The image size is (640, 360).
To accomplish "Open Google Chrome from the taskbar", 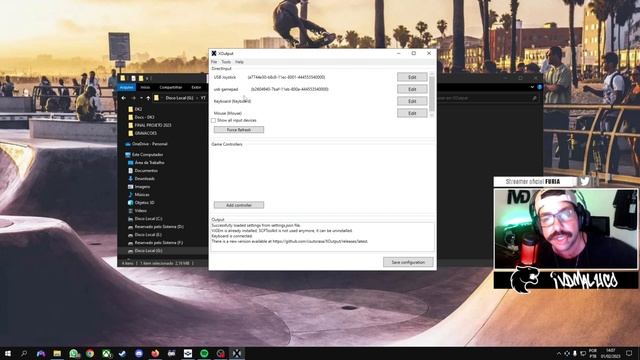I will point(90,353).
